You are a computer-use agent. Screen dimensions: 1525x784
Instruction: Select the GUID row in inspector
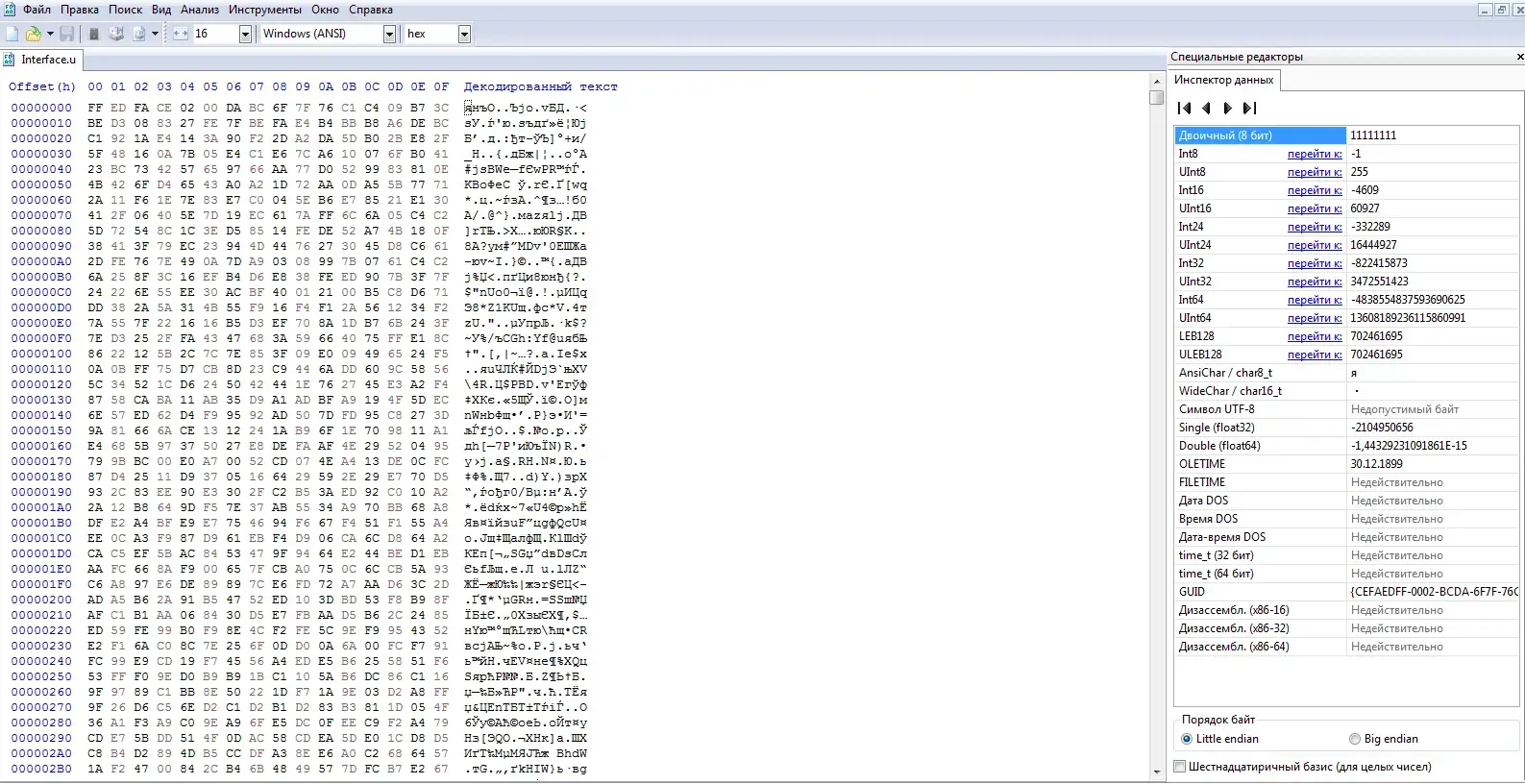tap(1346, 592)
